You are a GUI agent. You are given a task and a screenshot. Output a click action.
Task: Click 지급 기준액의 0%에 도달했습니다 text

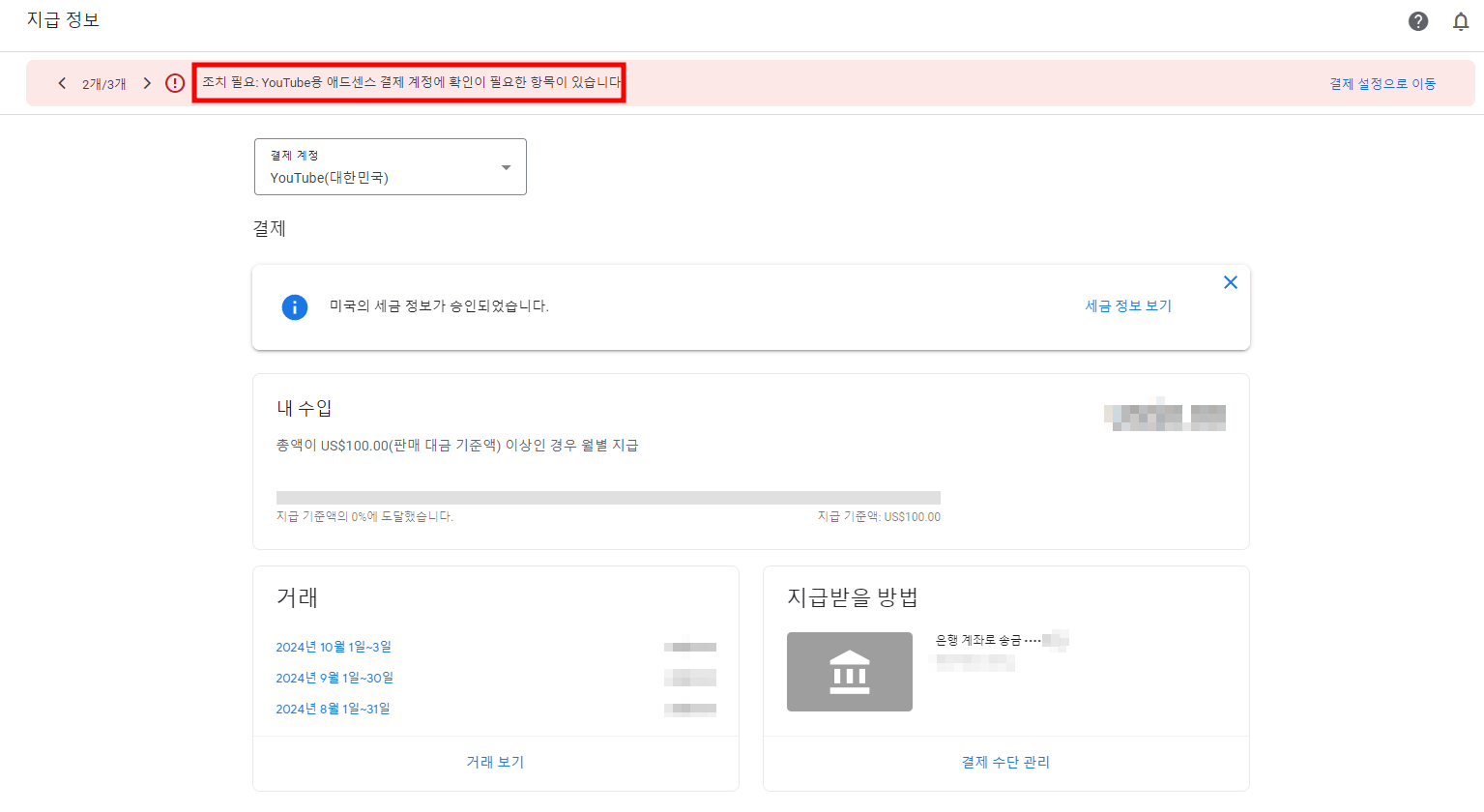(x=364, y=516)
